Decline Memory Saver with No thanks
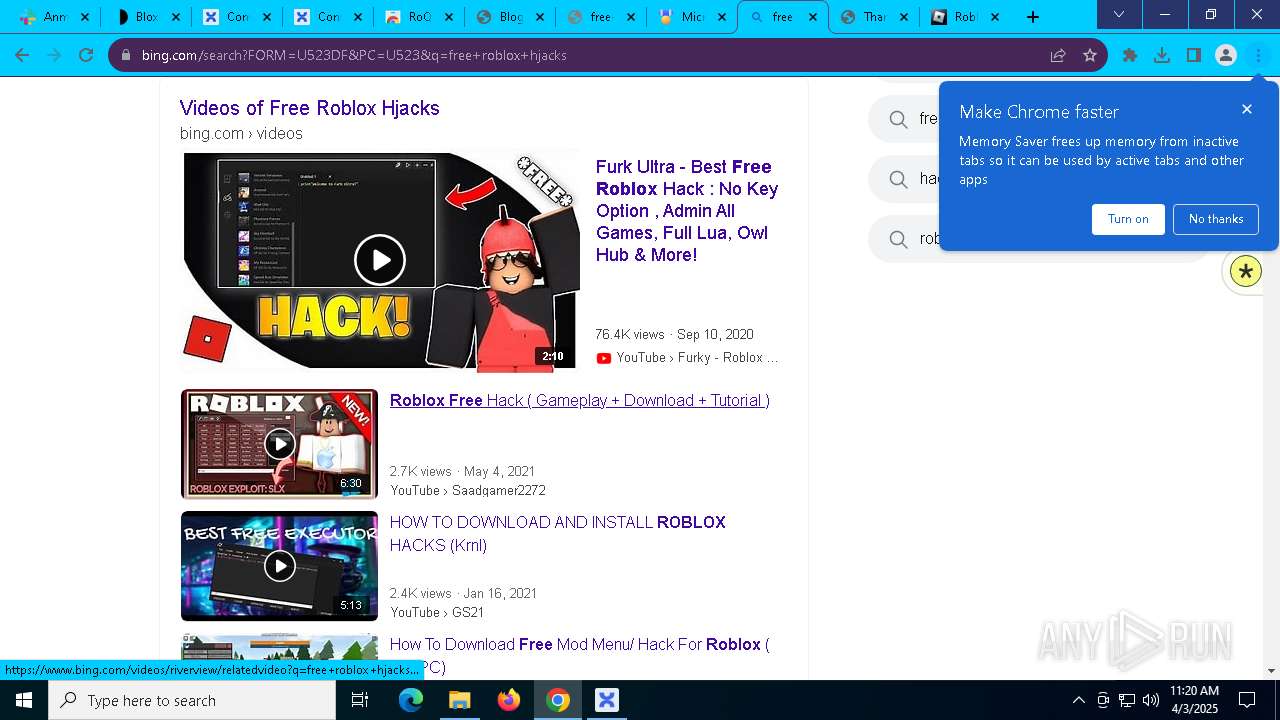Viewport: 1280px width, 720px height. 1216,219
